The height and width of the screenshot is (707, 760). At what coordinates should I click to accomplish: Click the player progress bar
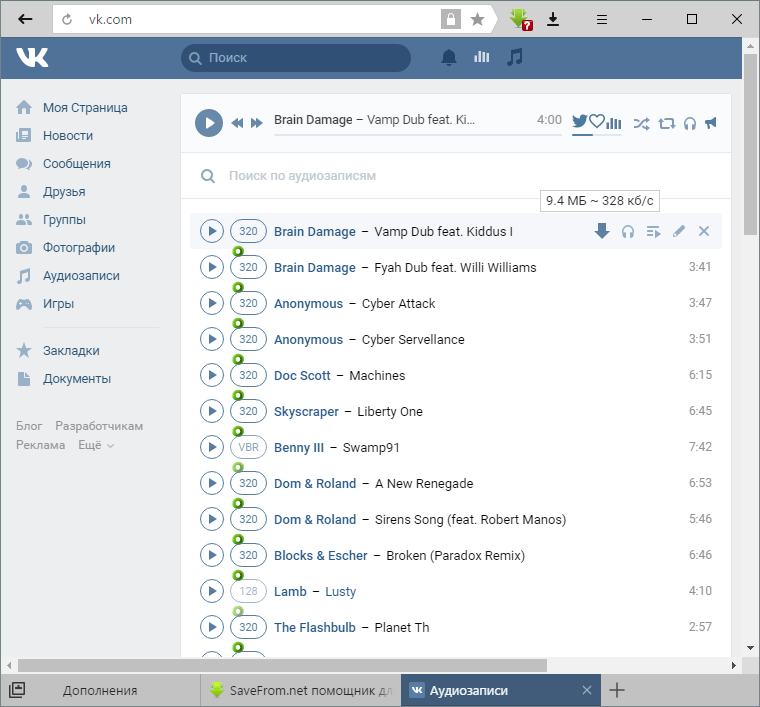417,135
